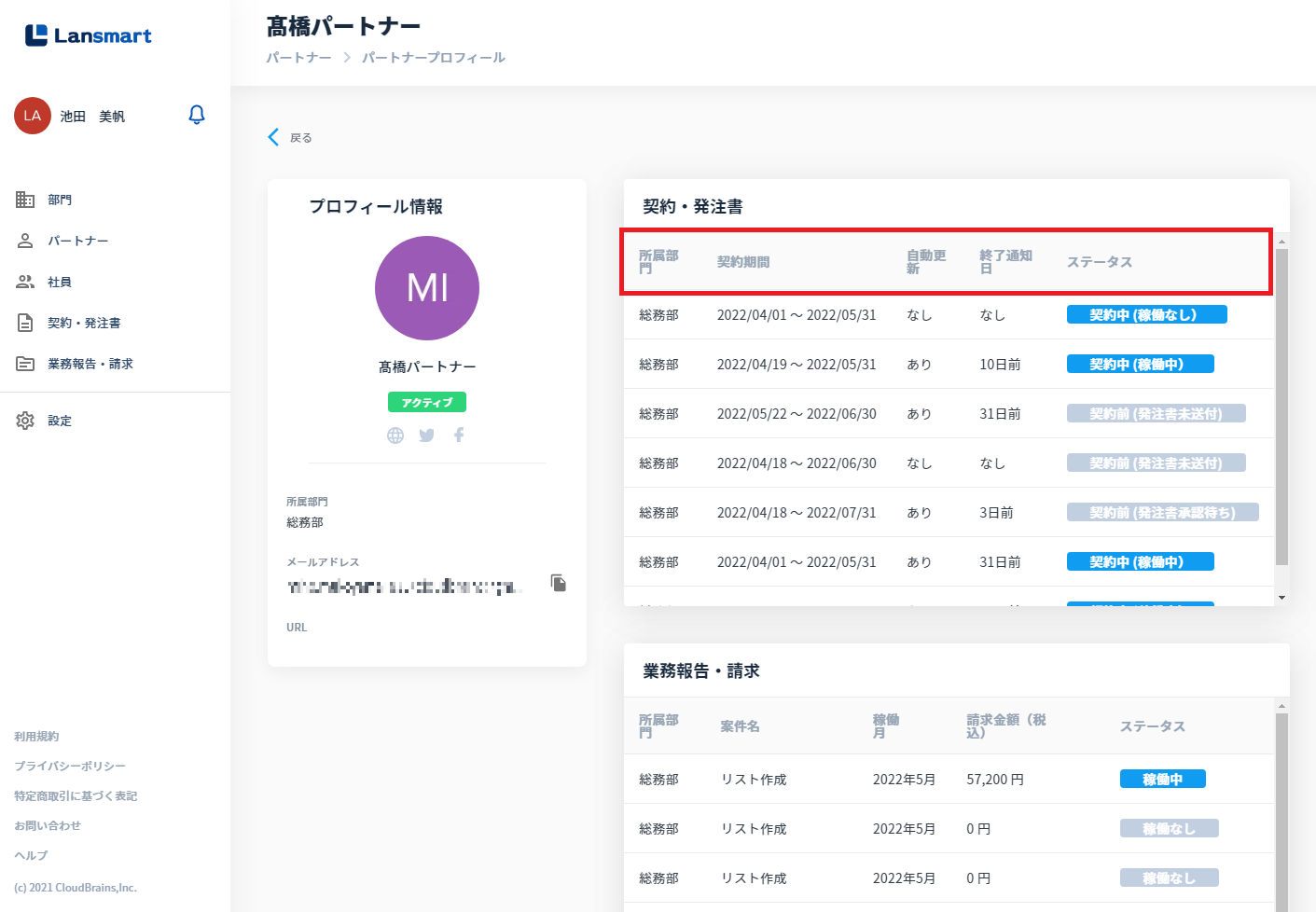The height and width of the screenshot is (912, 1316).
Task: Click the Twitter icon in profile card
Action: point(427,435)
